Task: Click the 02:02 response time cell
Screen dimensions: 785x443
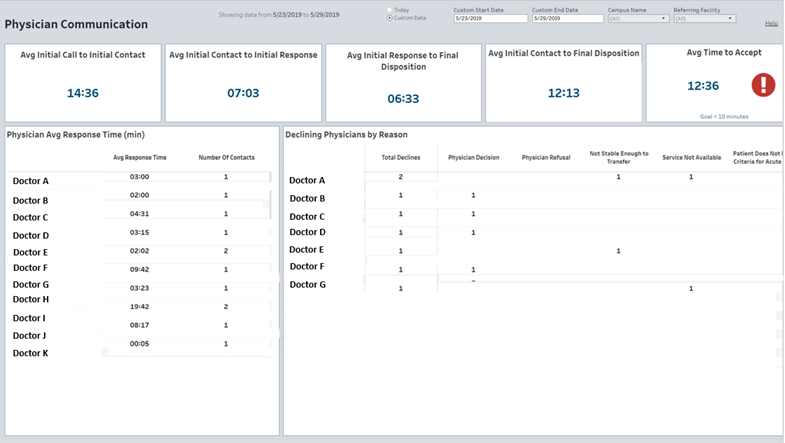Action: point(140,251)
